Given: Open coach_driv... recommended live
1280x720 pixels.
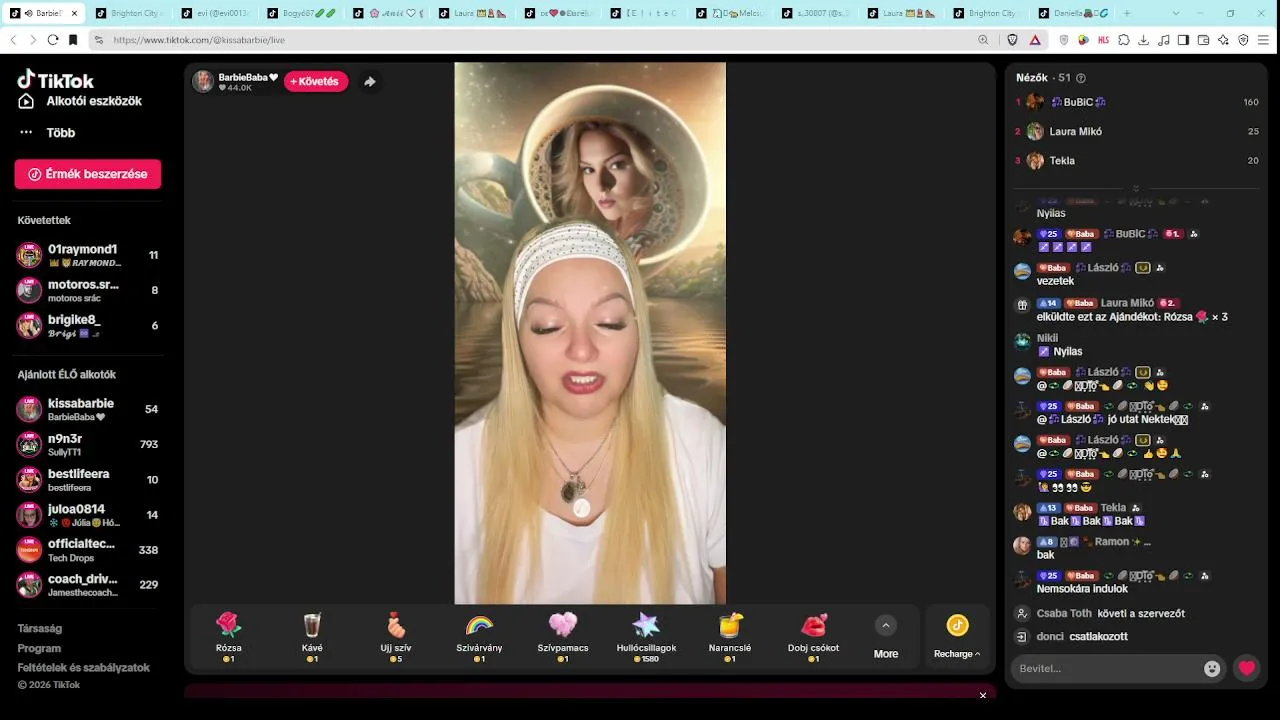Looking at the screenshot, I should (88, 585).
